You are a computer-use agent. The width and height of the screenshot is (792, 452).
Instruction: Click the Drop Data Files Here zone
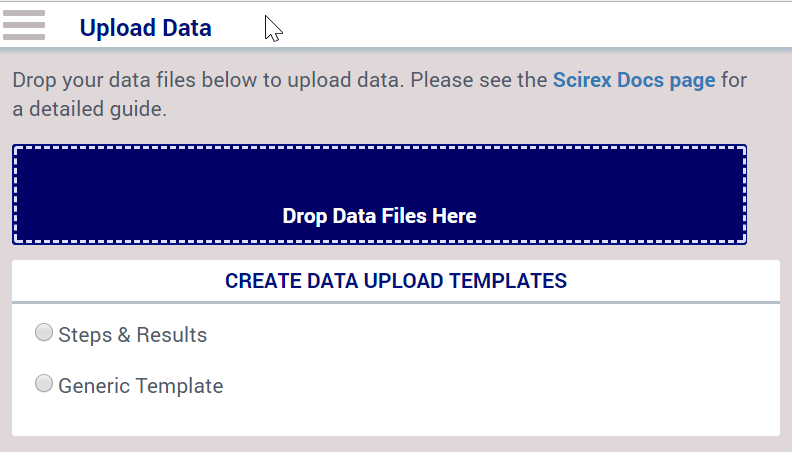click(x=379, y=194)
